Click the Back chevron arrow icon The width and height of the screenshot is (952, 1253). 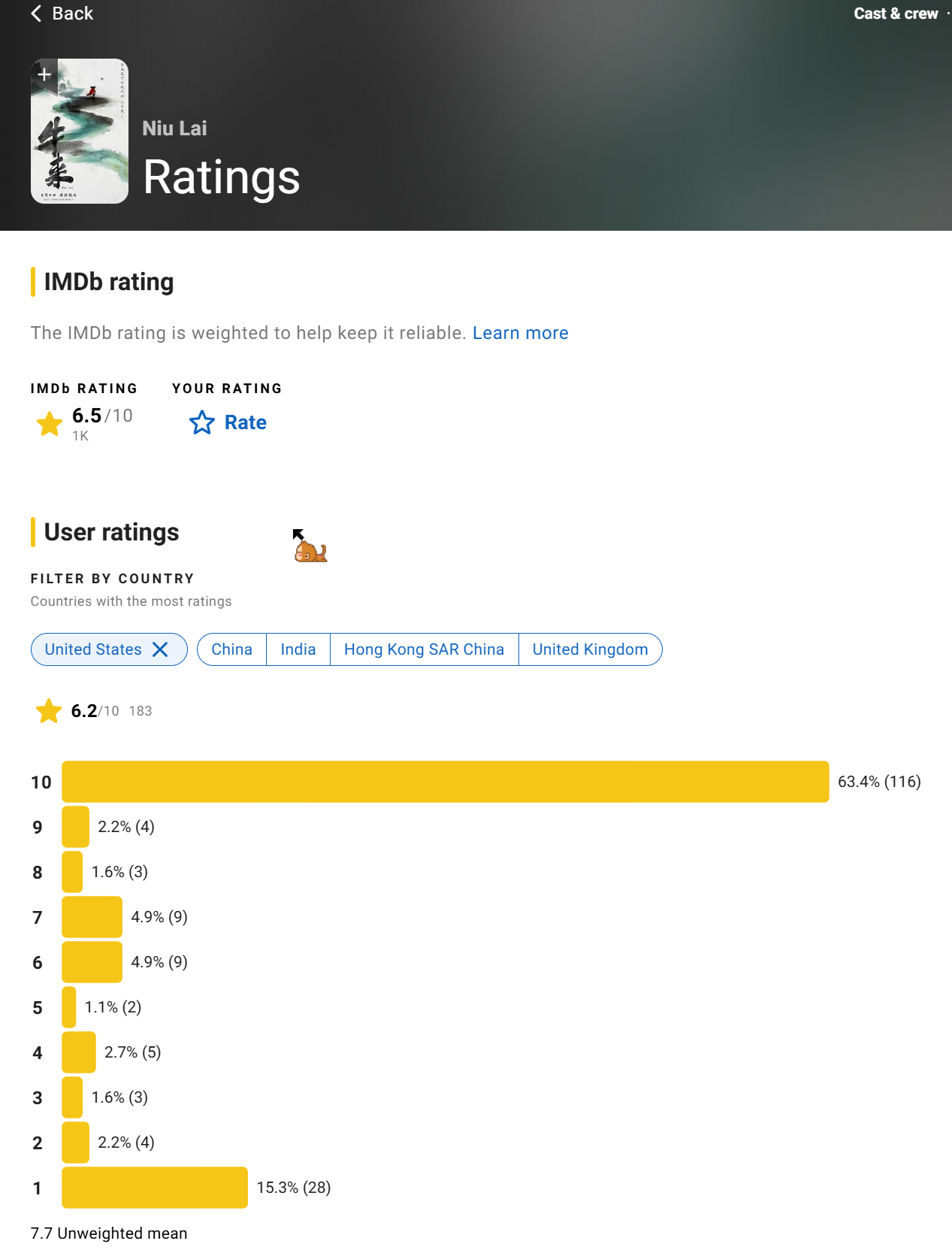click(x=36, y=14)
